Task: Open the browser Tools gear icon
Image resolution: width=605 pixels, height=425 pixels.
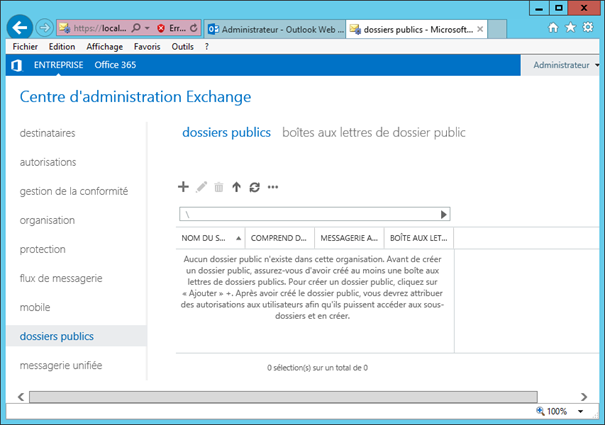Action: [588, 27]
